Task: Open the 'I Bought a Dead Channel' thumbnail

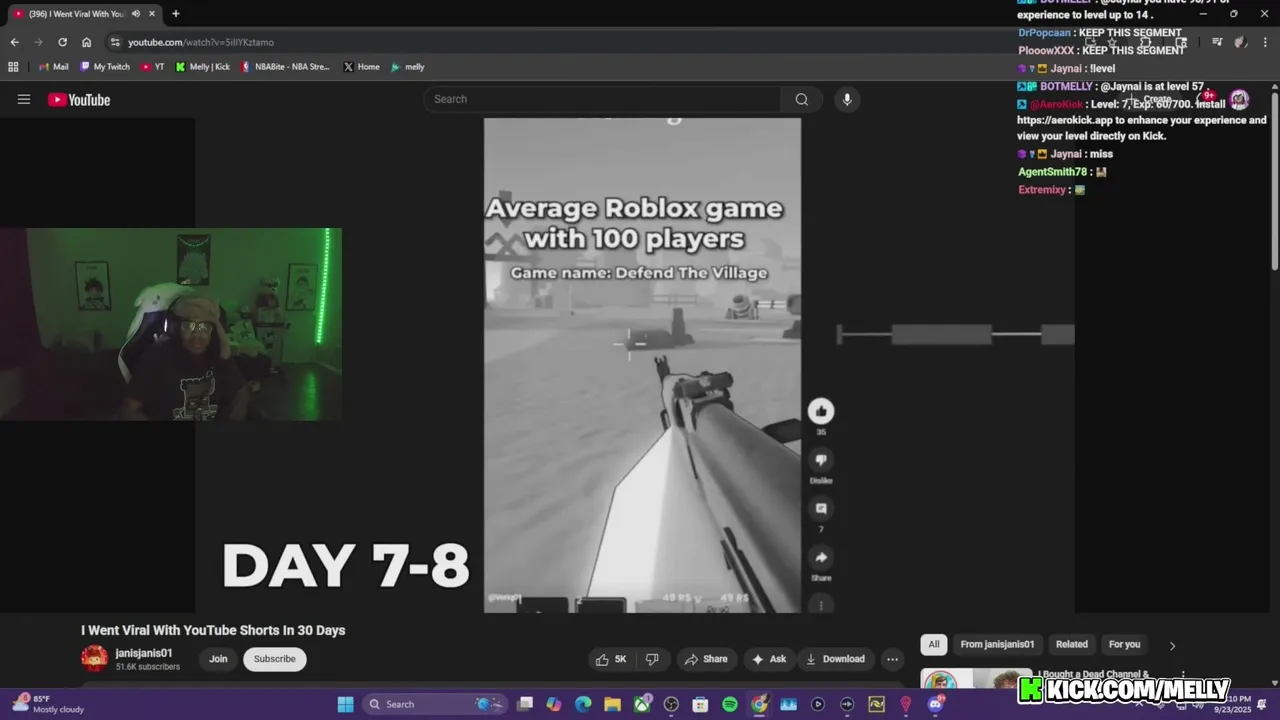Action: coord(976,680)
